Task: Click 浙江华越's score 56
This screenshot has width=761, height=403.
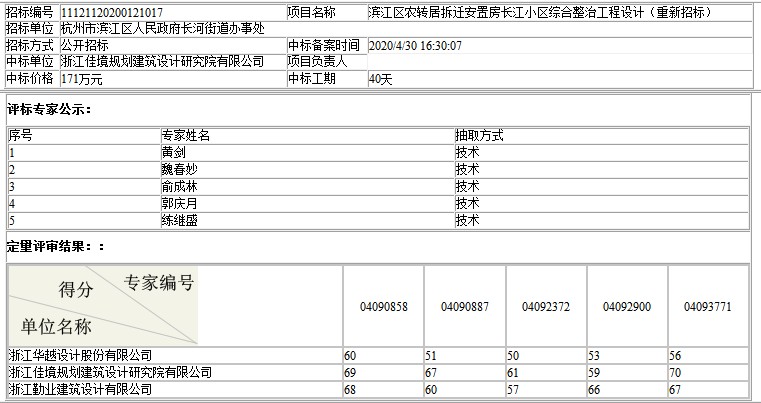Action: pos(675,356)
